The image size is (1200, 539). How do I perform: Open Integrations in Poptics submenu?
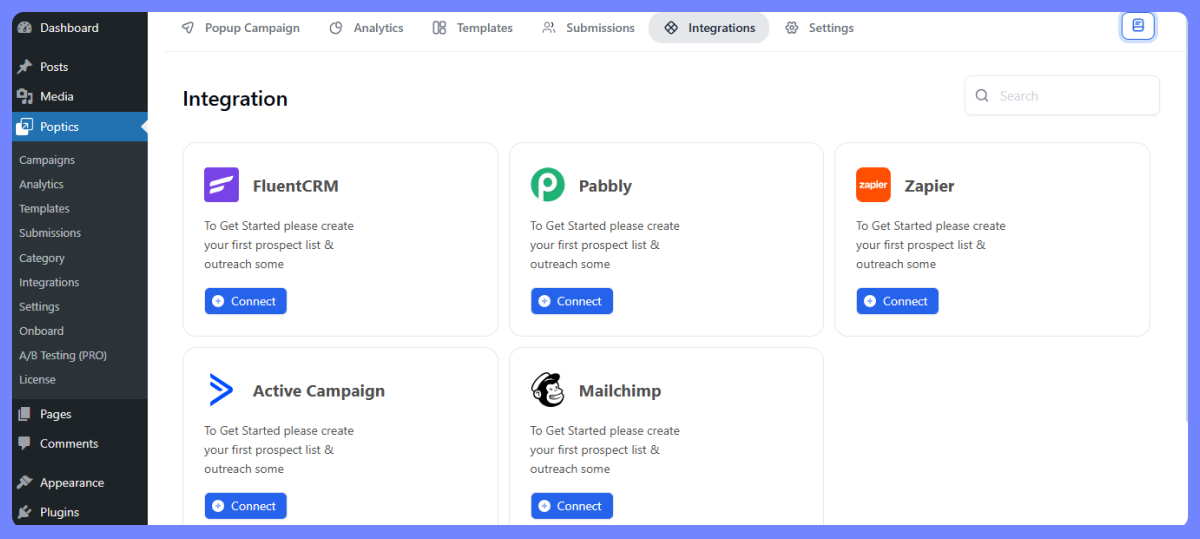(x=49, y=282)
